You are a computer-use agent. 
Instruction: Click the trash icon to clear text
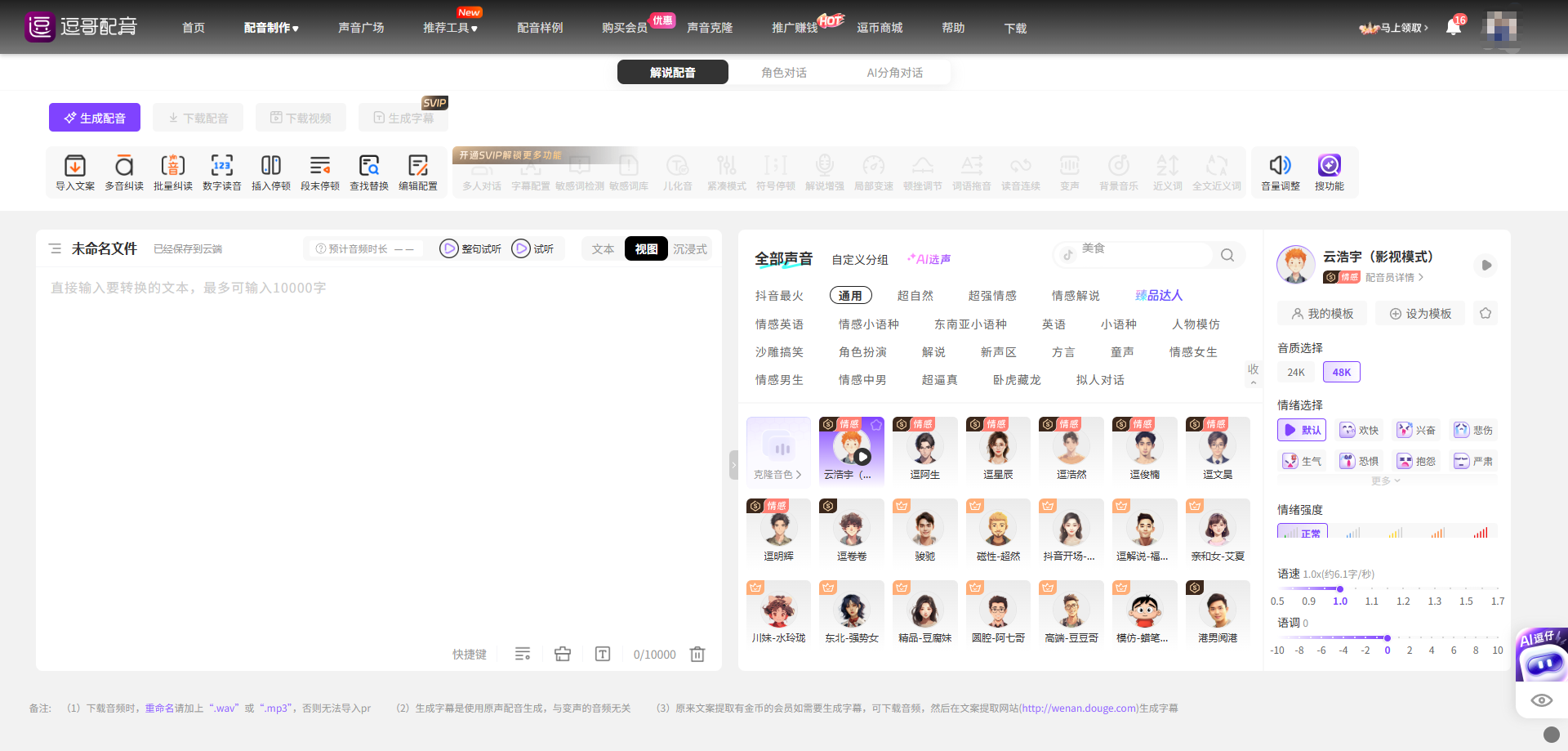coord(697,654)
